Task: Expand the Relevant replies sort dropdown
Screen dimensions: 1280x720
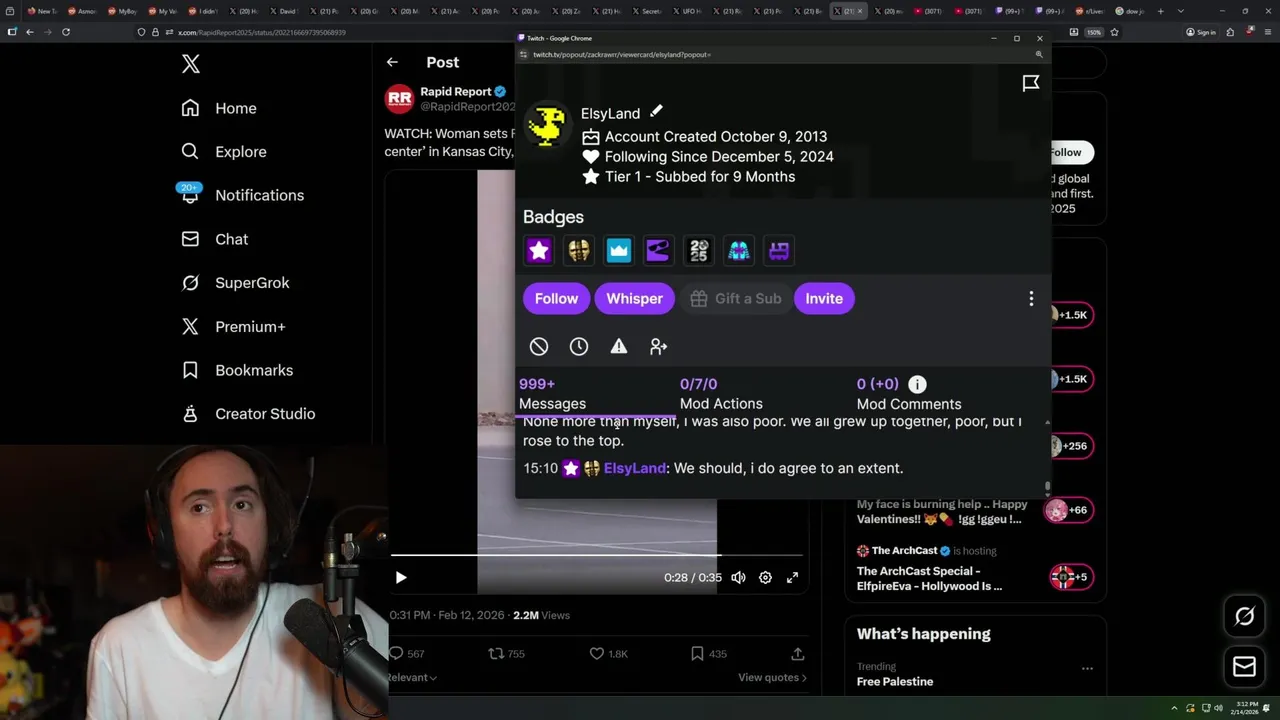Action: point(412,677)
